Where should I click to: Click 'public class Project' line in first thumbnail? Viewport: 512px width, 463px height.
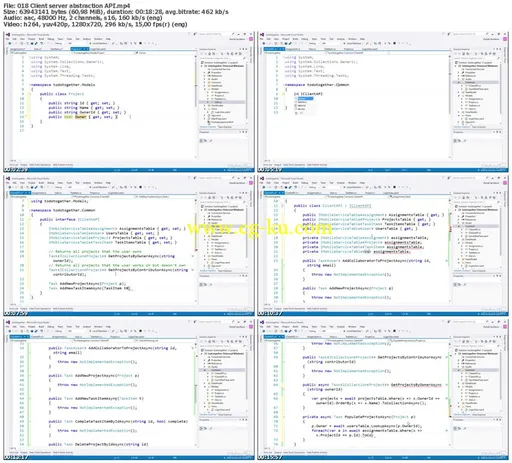(x=62, y=94)
